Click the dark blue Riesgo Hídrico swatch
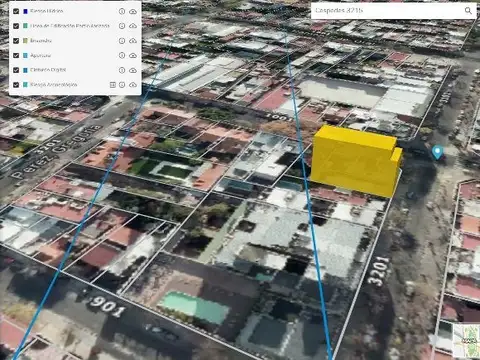Image resolution: width=480 pixels, height=360 pixels. tap(25, 11)
